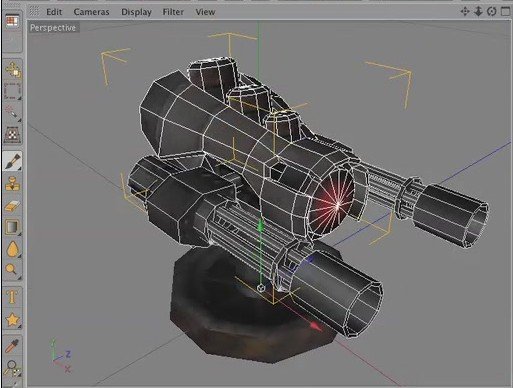Open the Paint Setup Wizard icon
Screen dimensions: 513x388
12,21
